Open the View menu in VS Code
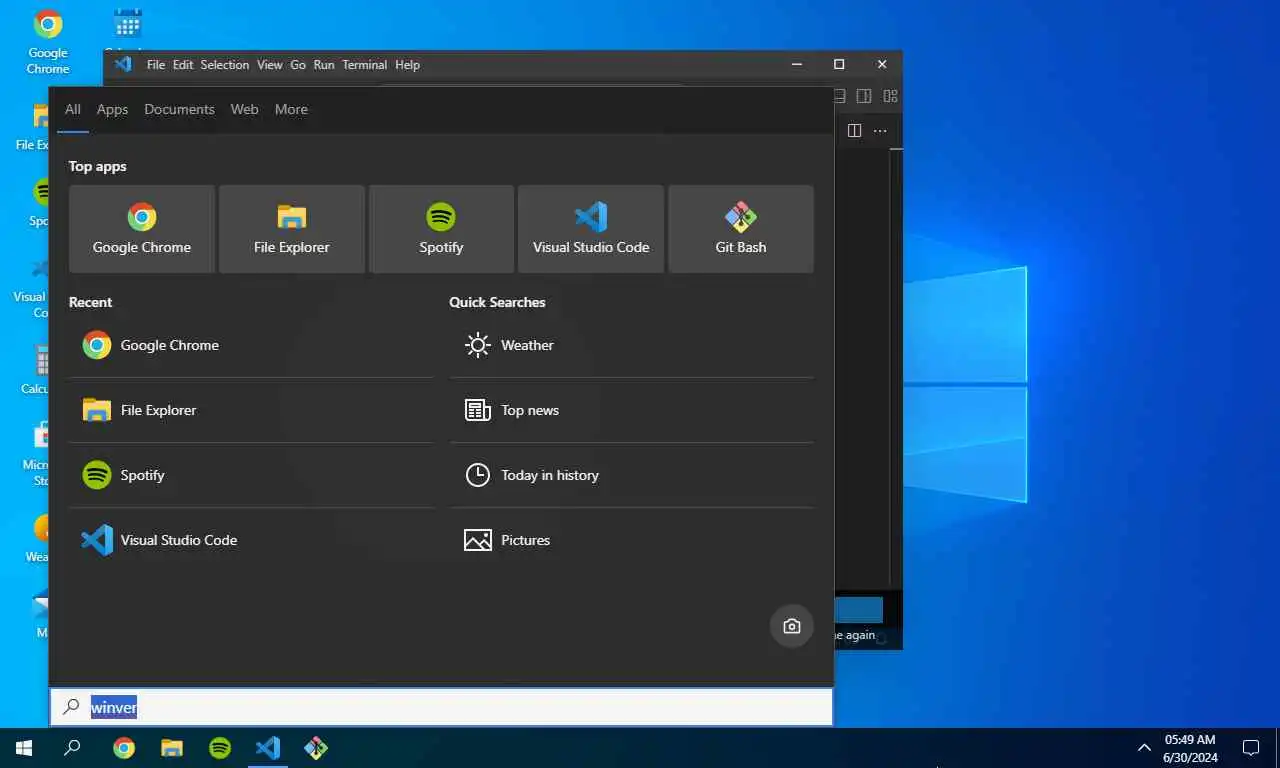Image resolution: width=1280 pixels, height=768 pixels. click(270, 64)
